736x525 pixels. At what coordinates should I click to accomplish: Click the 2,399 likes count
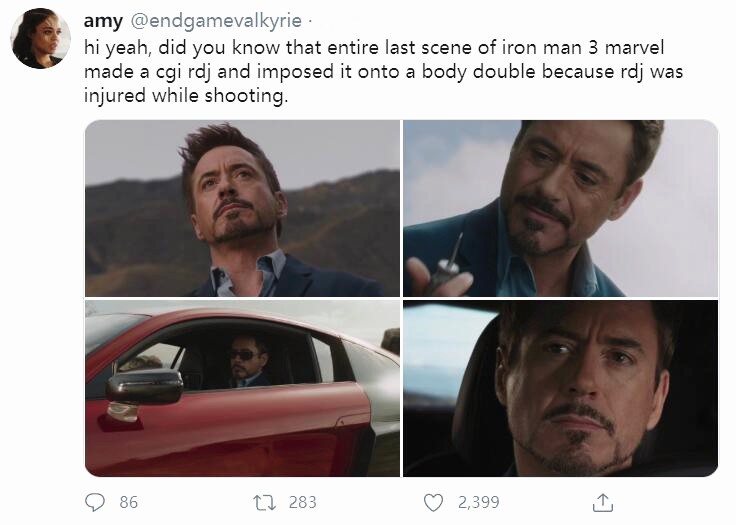coord(478,502)
